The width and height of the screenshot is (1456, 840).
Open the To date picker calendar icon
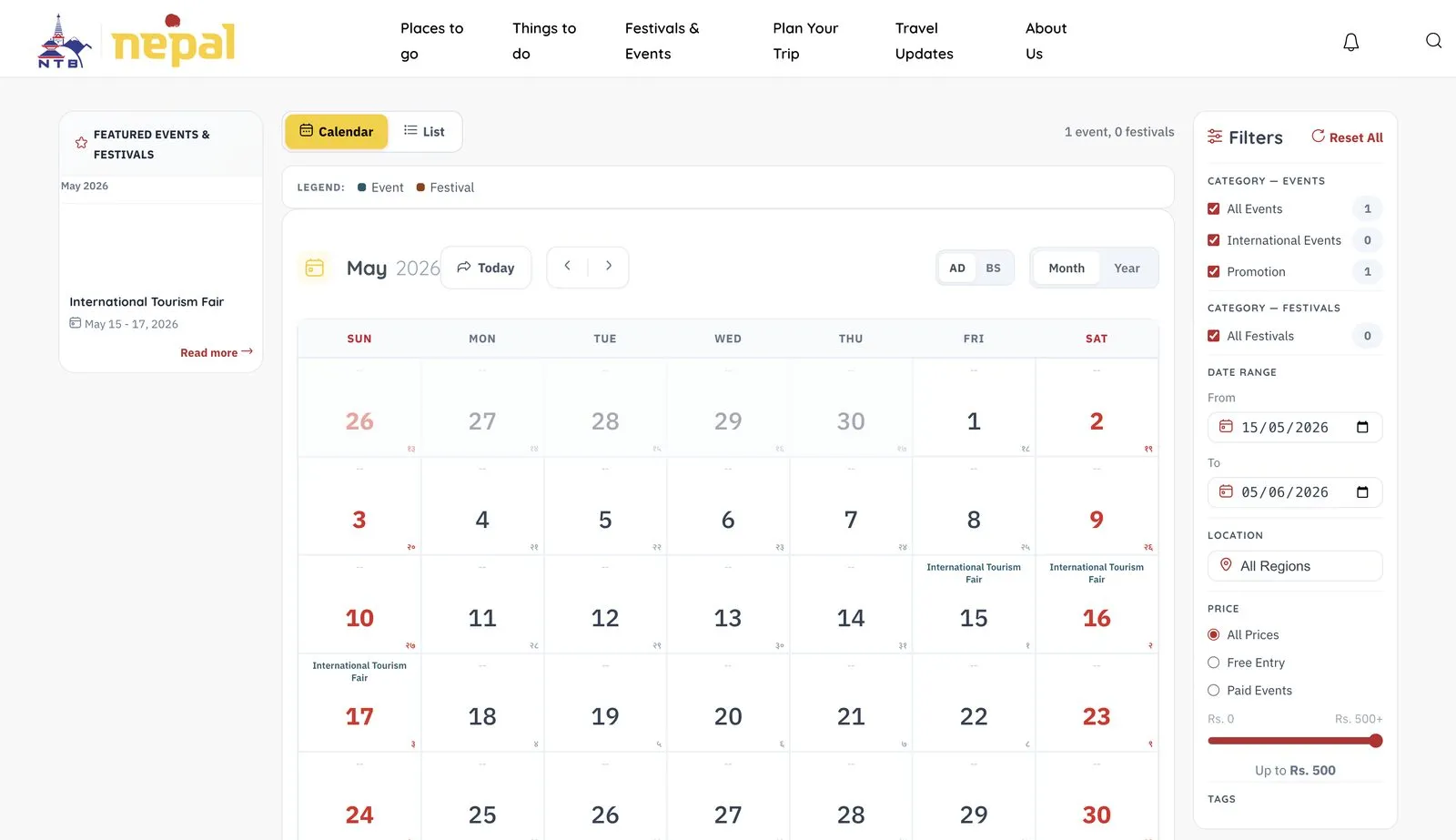click(x=1362, y=492)
